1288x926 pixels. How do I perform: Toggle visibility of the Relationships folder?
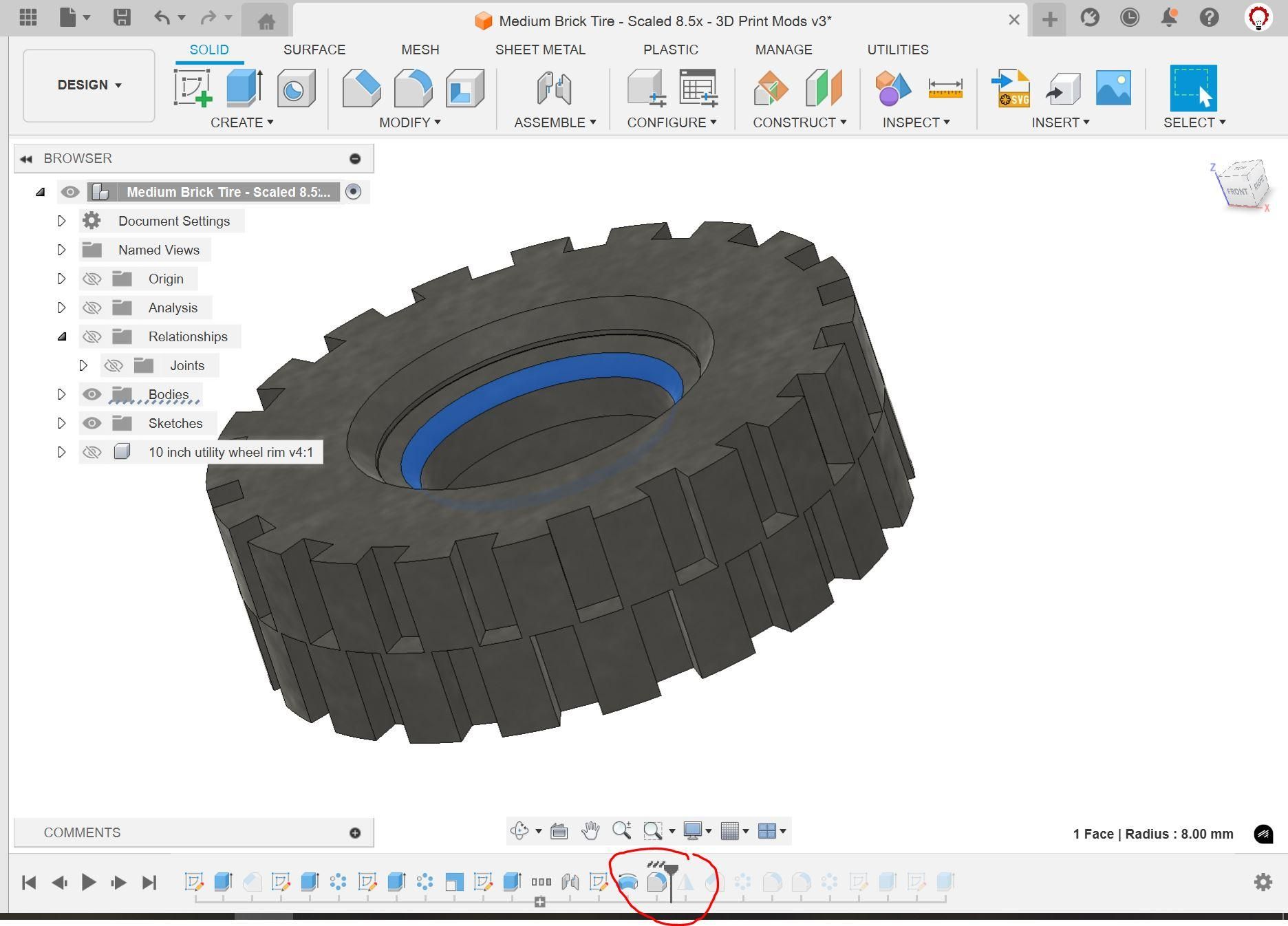pos(92,336)
